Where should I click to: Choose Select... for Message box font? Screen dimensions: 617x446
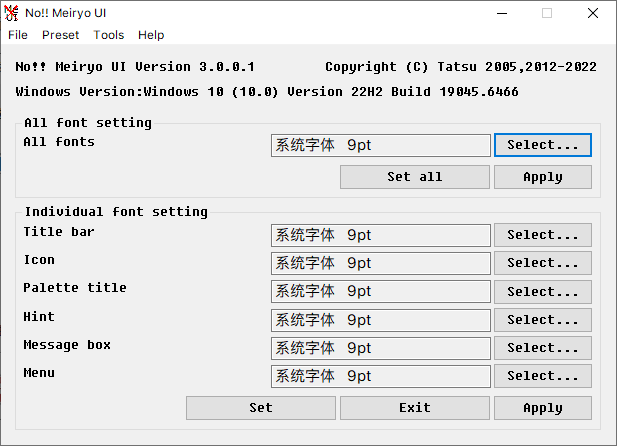543,348
